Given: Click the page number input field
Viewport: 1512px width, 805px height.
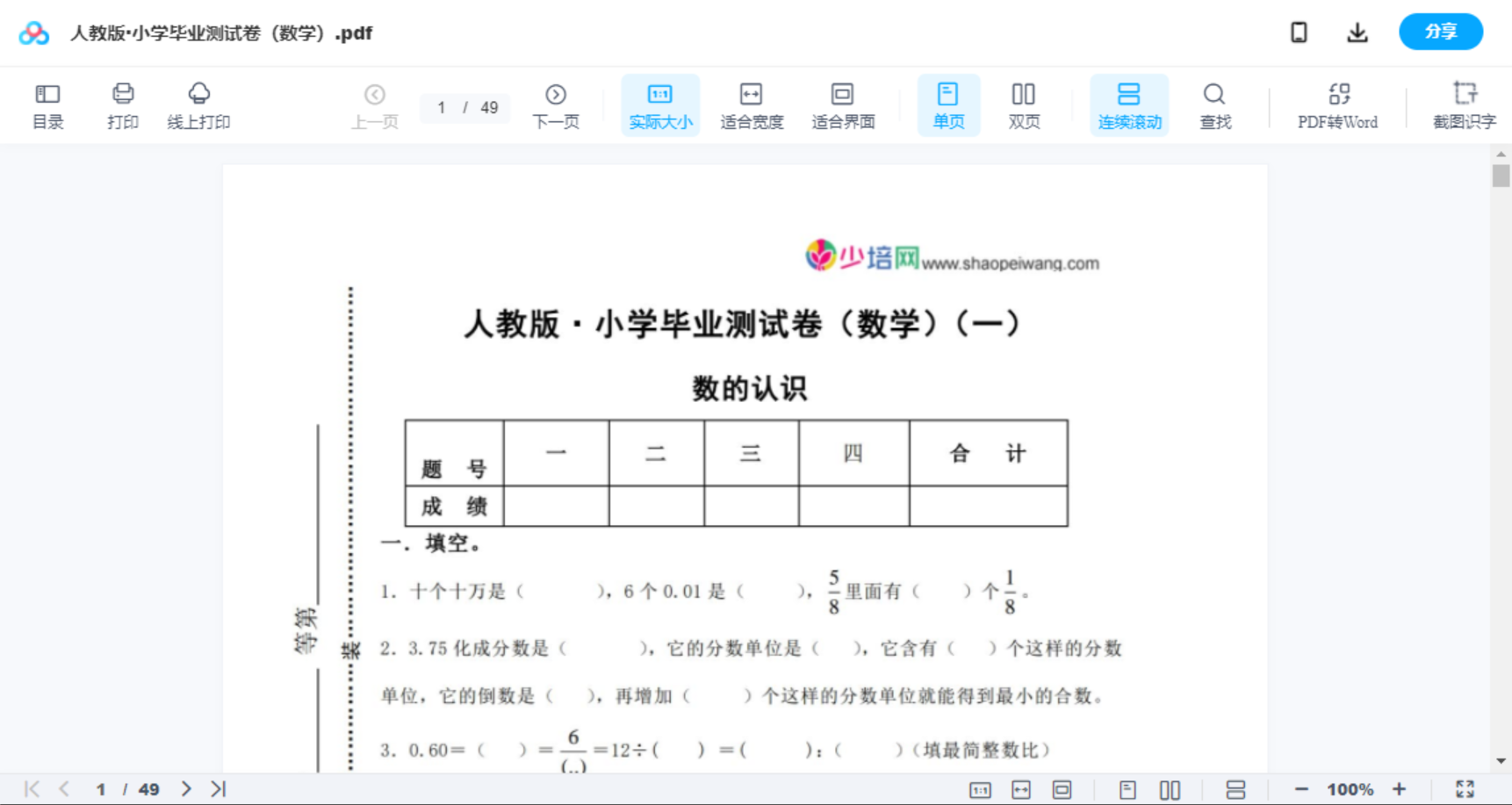Looking at the screenshot, I should (442, 108).
